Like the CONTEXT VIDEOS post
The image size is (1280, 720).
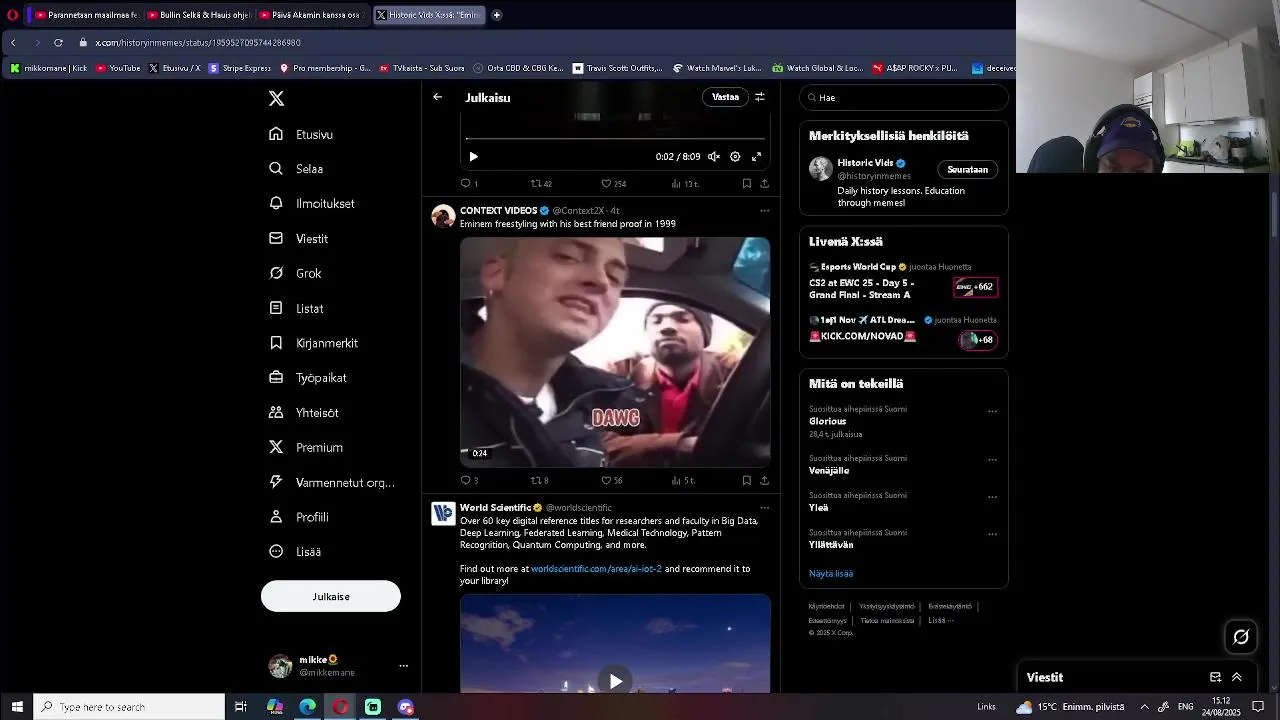611,481
